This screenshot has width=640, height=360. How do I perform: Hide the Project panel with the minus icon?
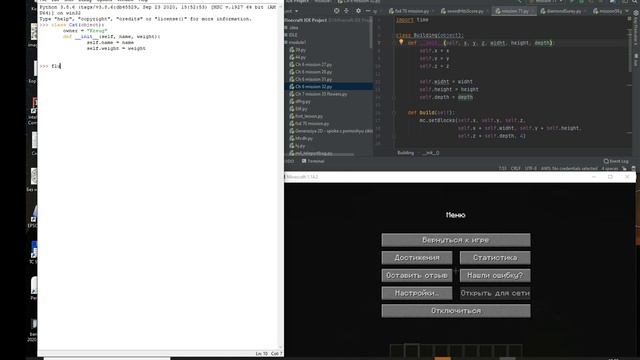pyautogui.click(x=368, y=11)
